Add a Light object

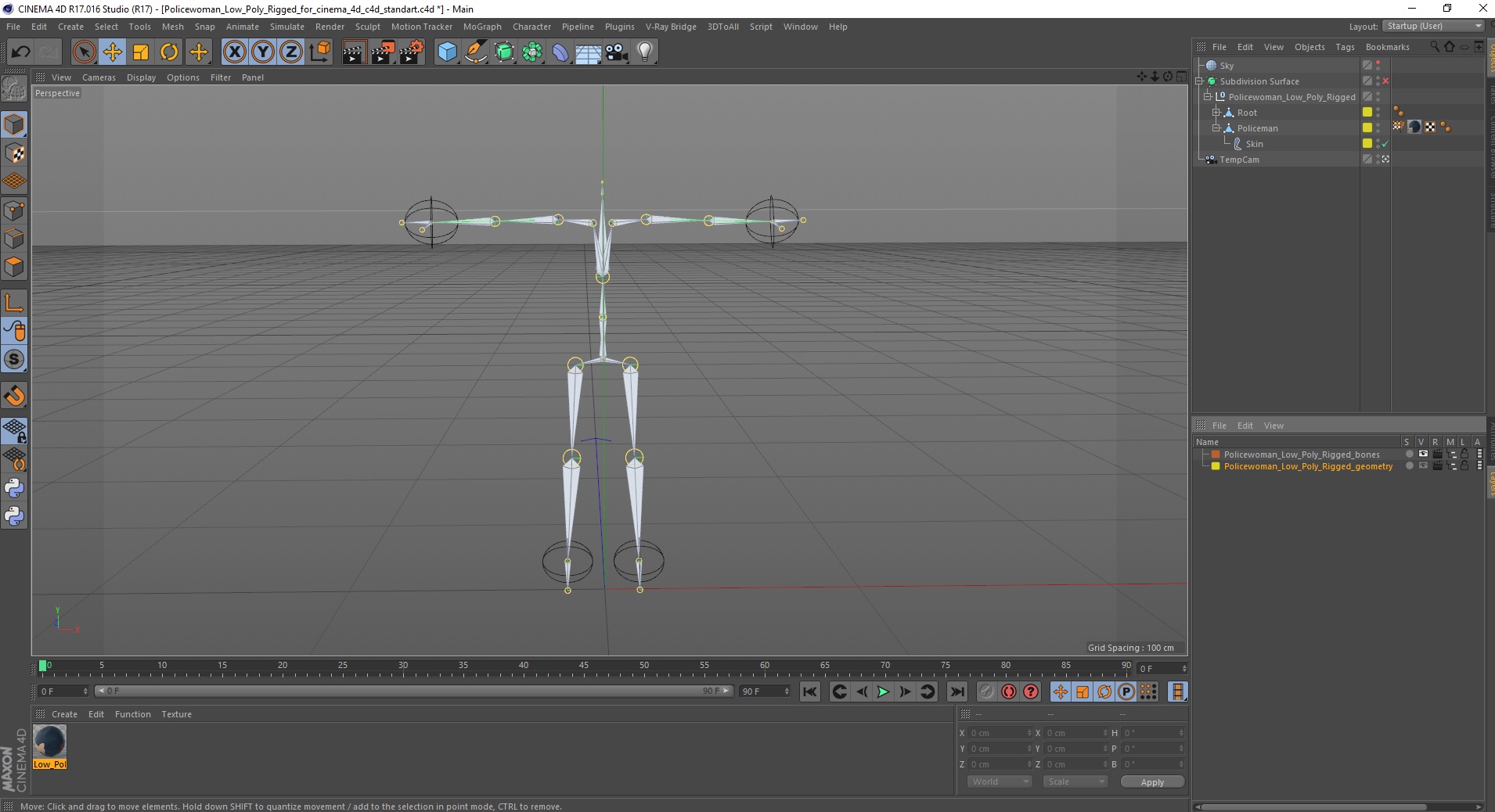pos(645,52)
